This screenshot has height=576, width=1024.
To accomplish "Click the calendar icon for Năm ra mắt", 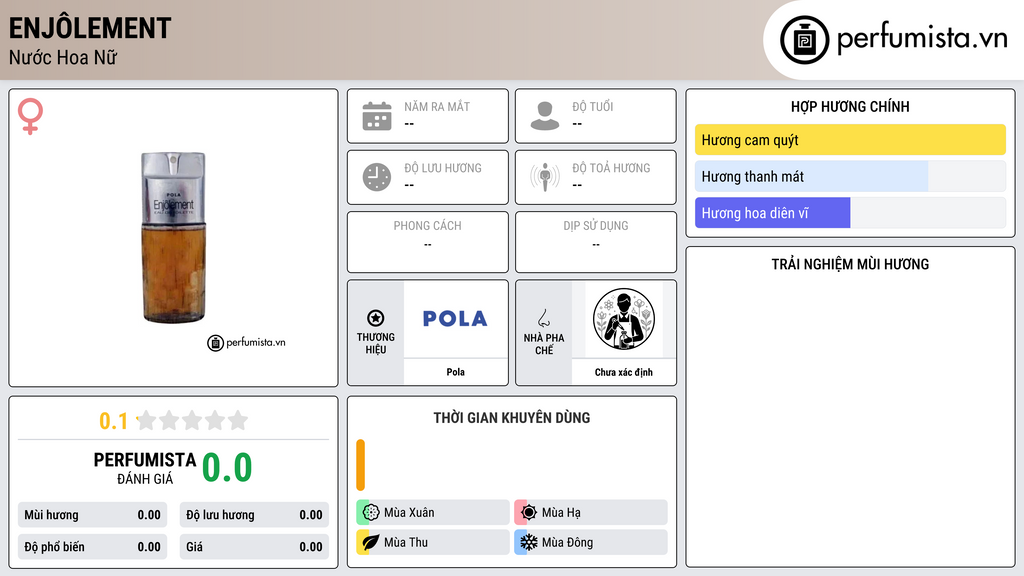I will click(x=377, y=116).
